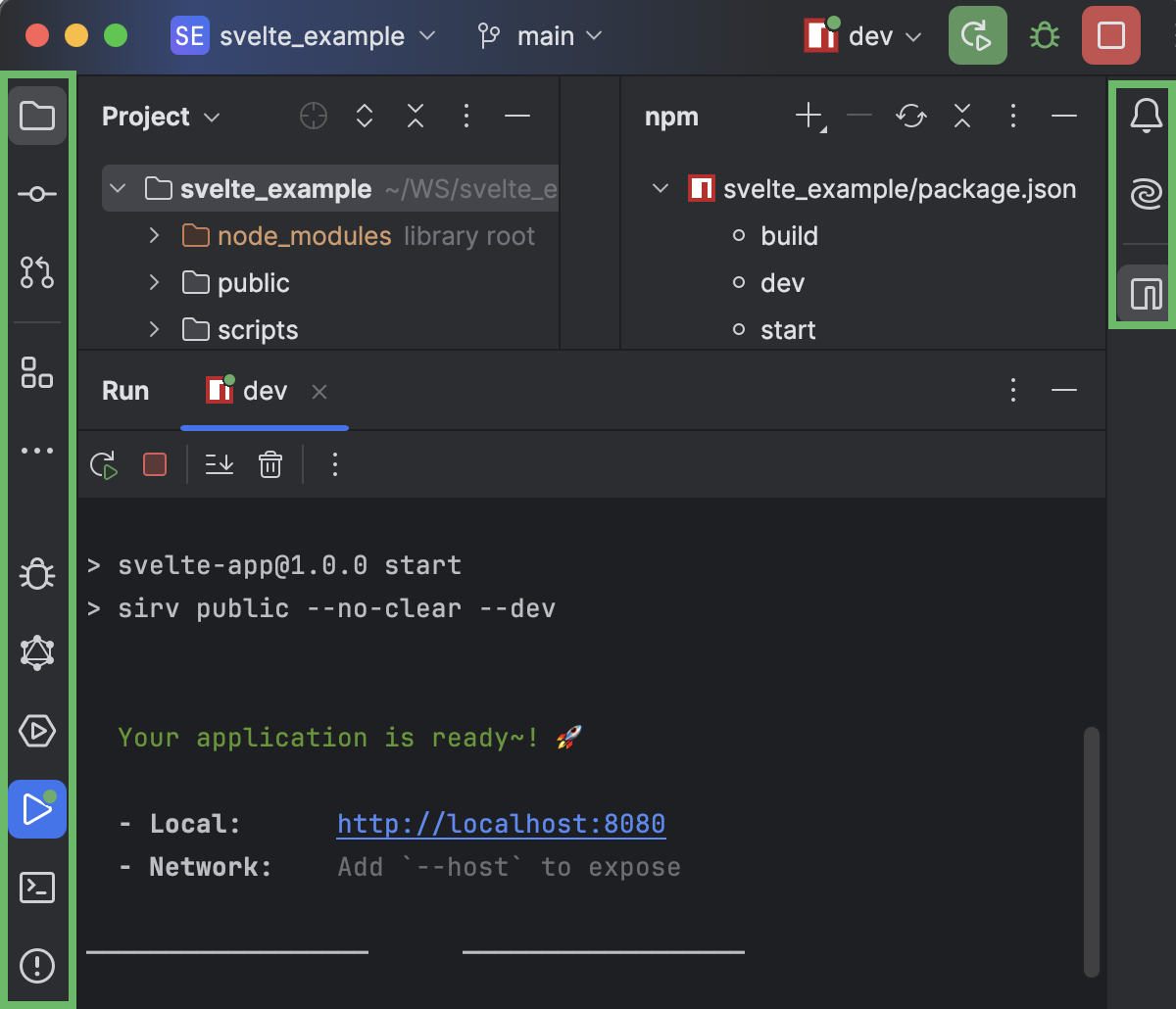Viewport: 1176px width, 1009px height.
Task: Start debugging using the bug icon
Action: click(x=1043, y=35)
